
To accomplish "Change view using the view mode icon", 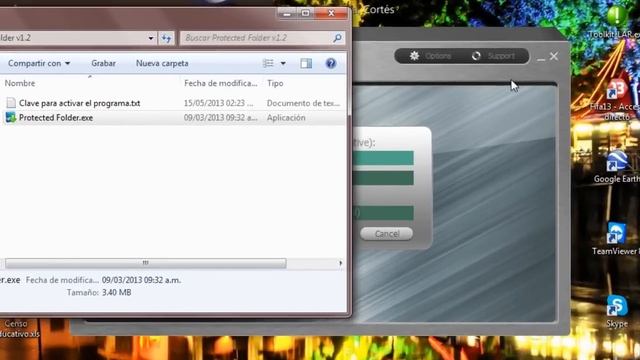I will [268, 63].
